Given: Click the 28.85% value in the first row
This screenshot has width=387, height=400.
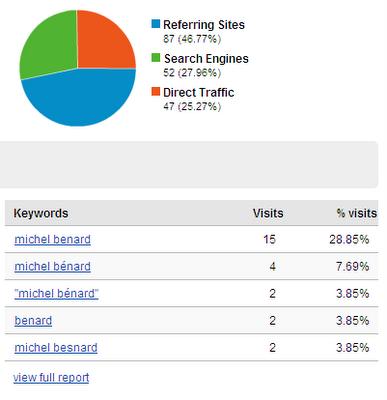Looking at the screenshot, I should pyautogui.click(x=349, y=239).
